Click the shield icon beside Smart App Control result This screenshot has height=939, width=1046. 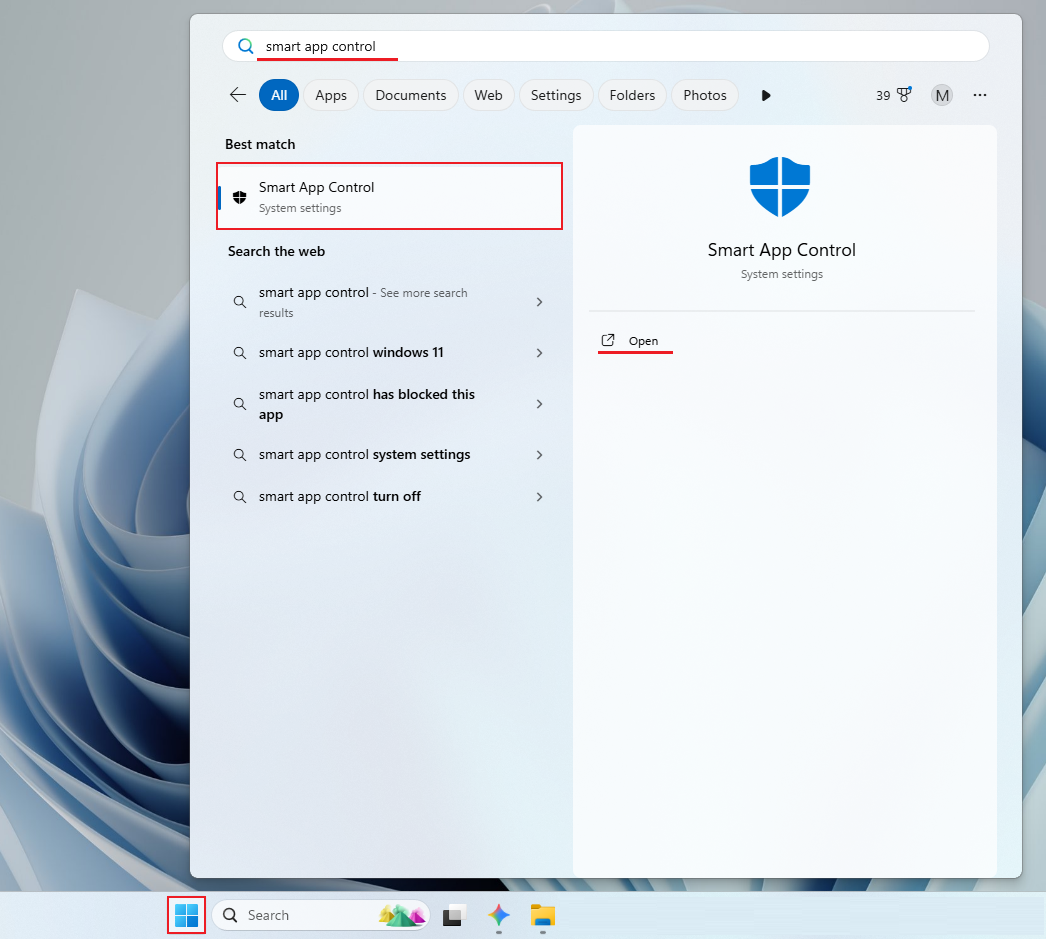[x=239, y=197]
